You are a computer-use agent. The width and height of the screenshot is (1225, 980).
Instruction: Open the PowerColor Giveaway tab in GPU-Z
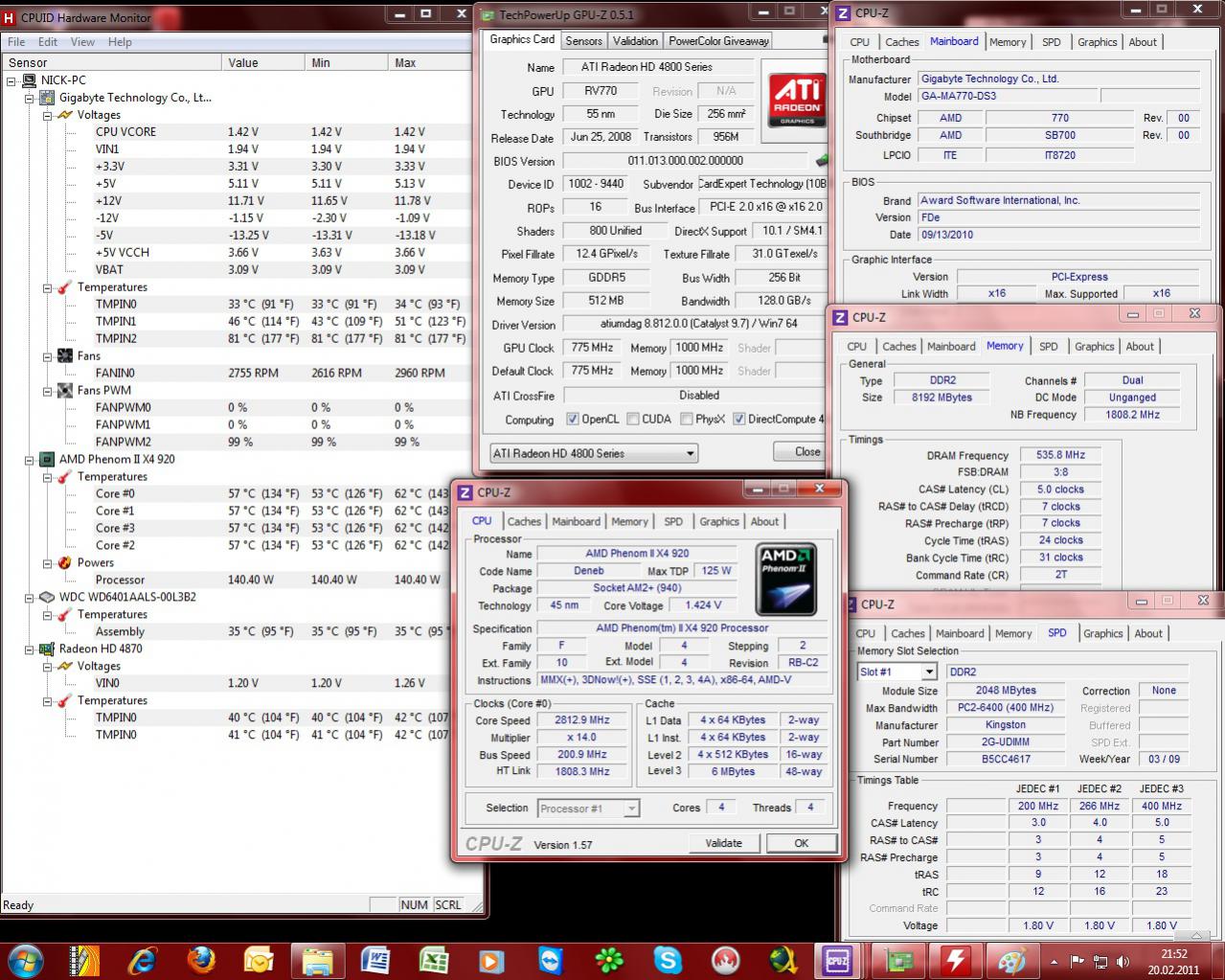[x=718, y=41]
